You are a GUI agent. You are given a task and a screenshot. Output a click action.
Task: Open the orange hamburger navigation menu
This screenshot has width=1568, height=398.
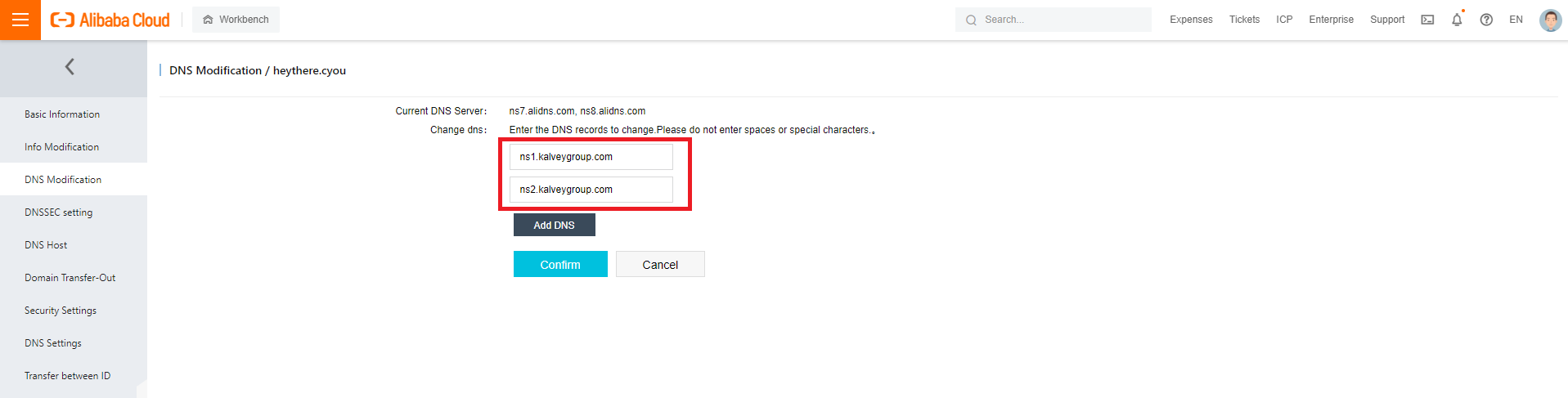click(20, 20)
